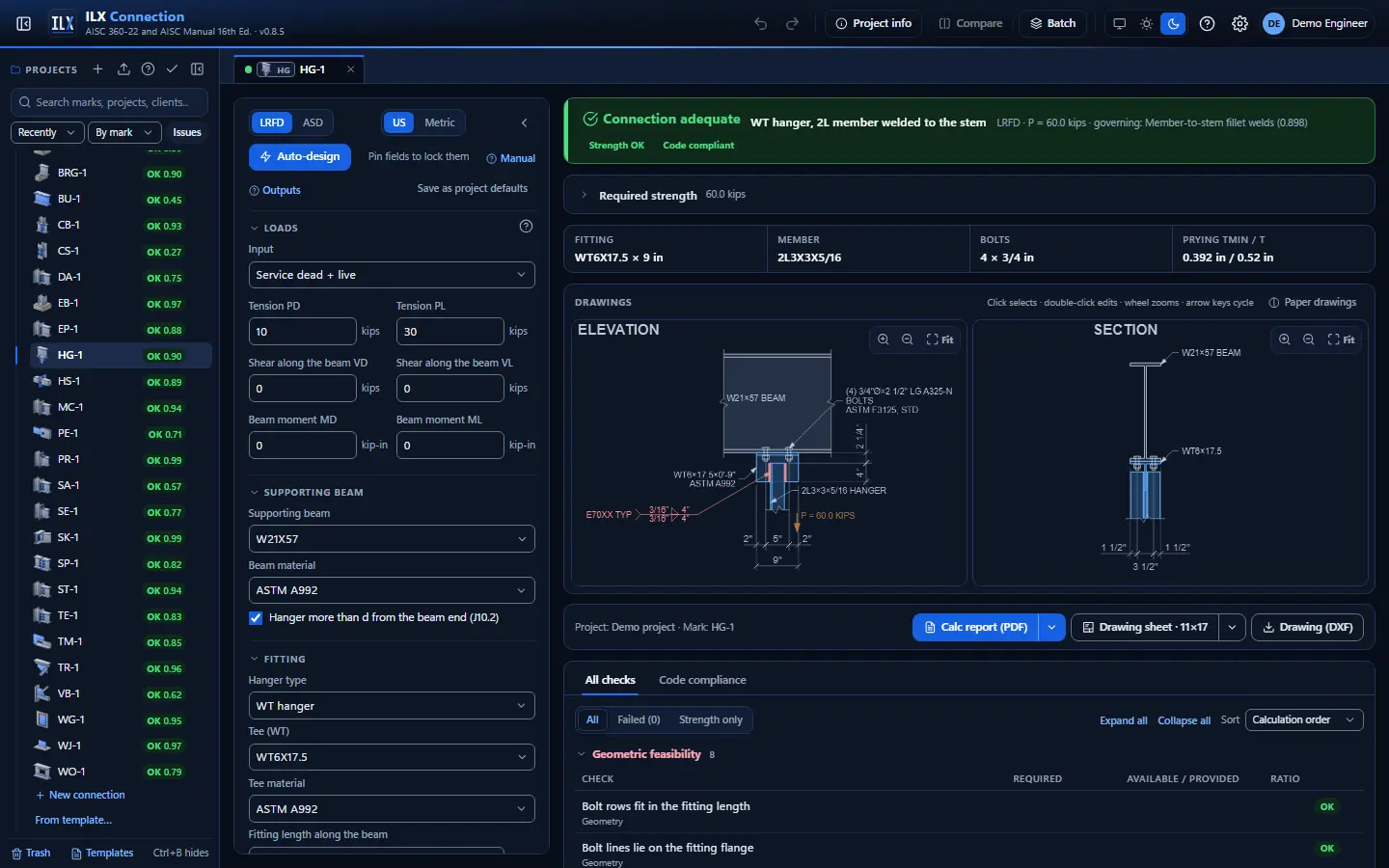1389x868 pixels.
Task: Close the HG-1 tab
Action: pyautogui.click(x=351, y=69)
